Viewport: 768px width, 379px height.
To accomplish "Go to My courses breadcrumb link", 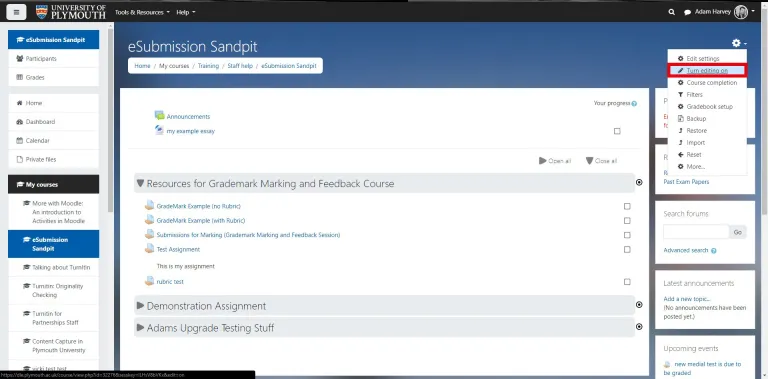I will pyautogui.click(x=174, y=66).
